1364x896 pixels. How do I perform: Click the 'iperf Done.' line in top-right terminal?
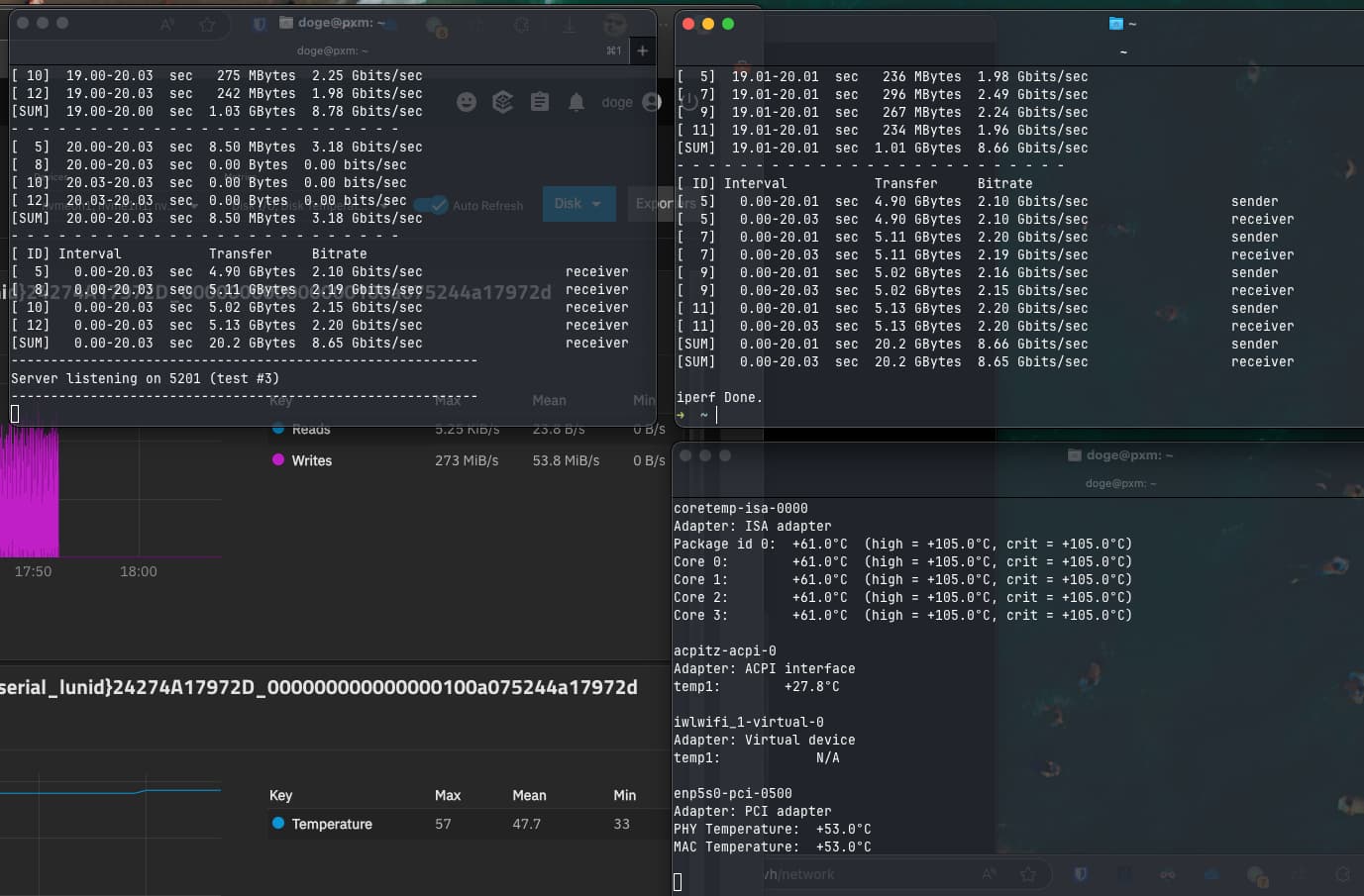click(x=719, y=397)
